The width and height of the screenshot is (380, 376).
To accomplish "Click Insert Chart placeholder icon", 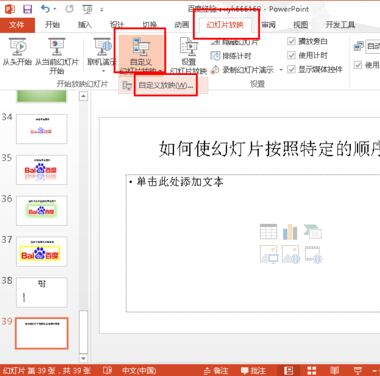I will (290, 232).
